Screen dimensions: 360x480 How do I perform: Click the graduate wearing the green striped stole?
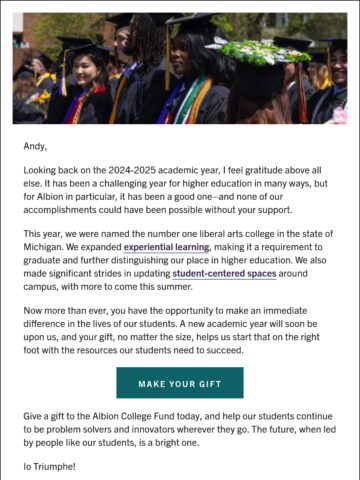[193, 77]
